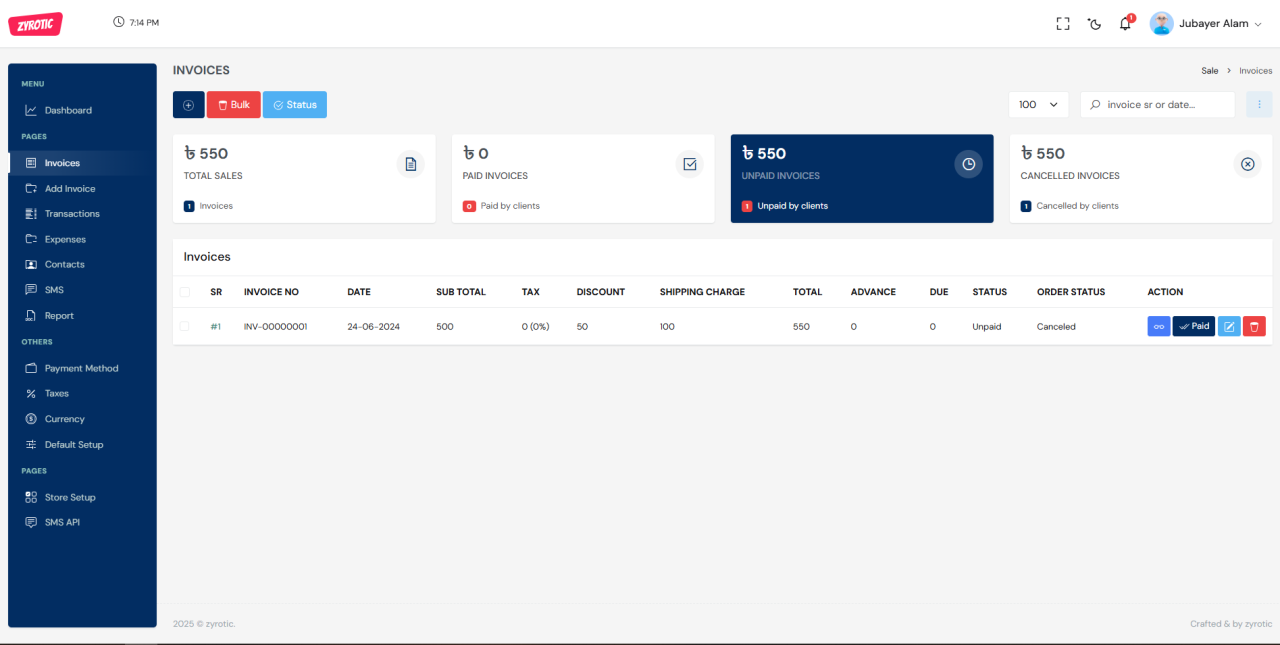Click the search magnifier in search box
Image resolution: width=1280 pixels, height=645 pixels.
pyautogui.click(x=1095, y=104)
